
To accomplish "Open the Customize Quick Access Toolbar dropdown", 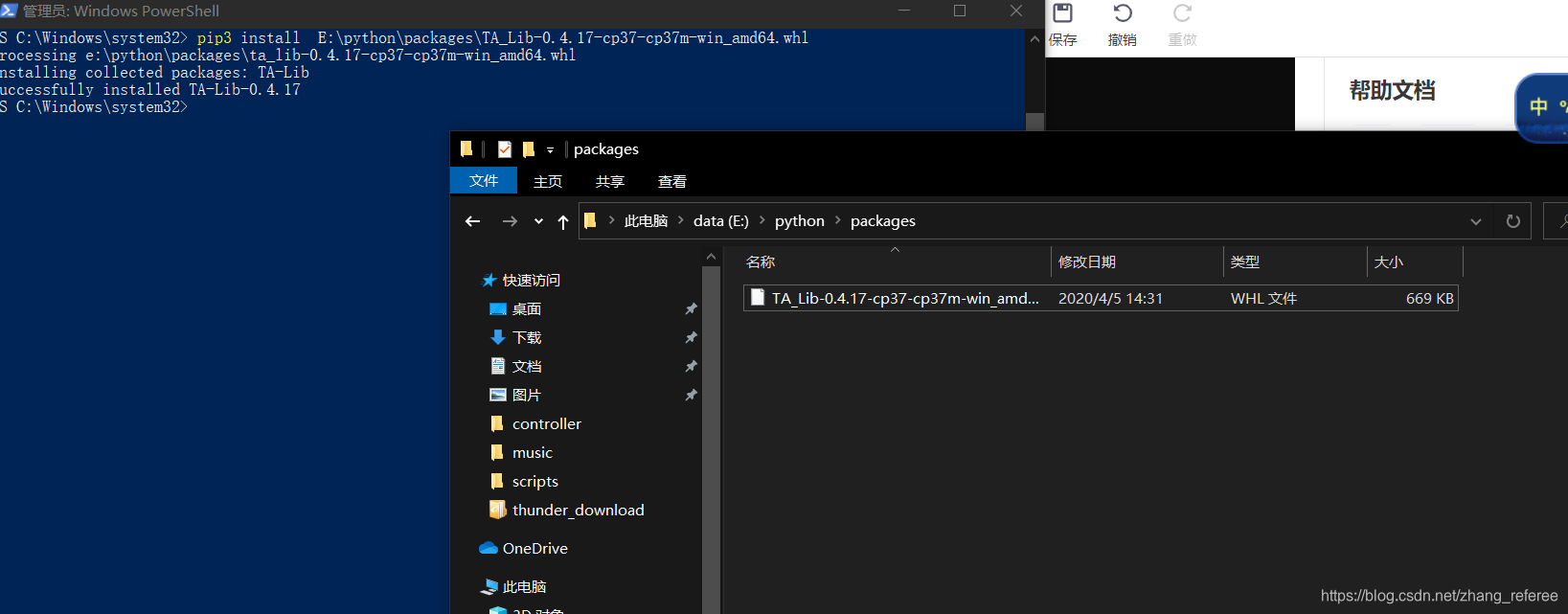I will pyautogui.click(x=550, y=150).
